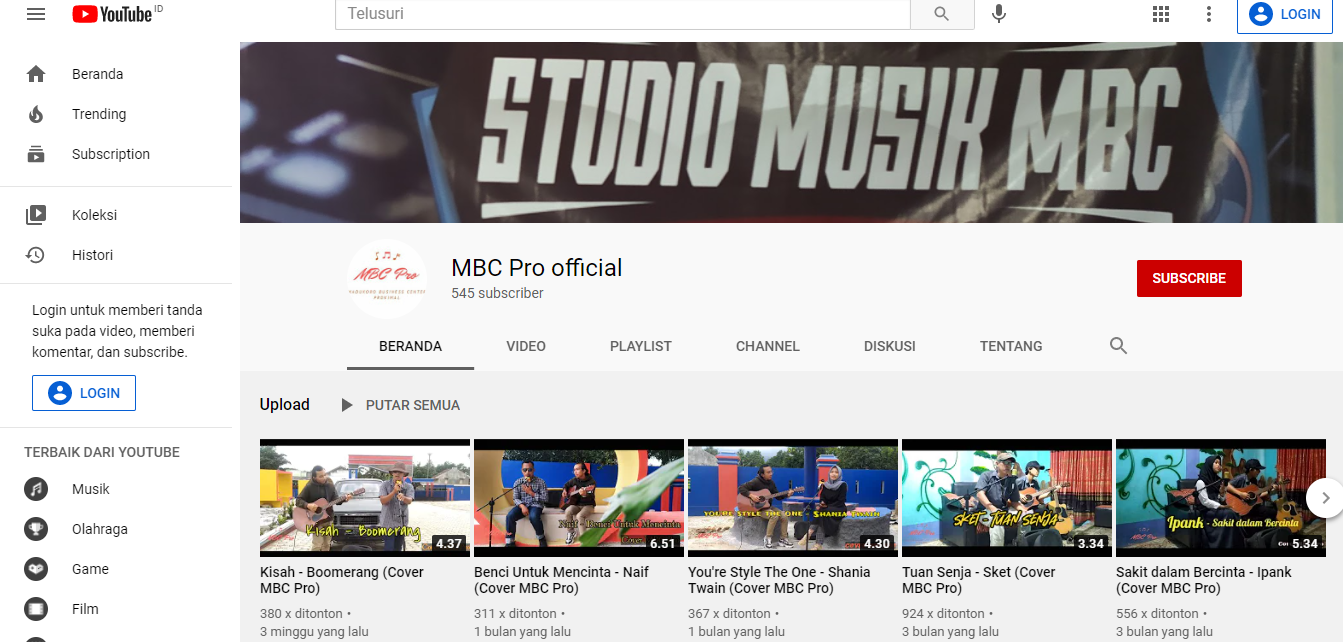Screen dimensions: 1343x642
Task: Click the search magnifier button
Action: click(x=942, y=14)
